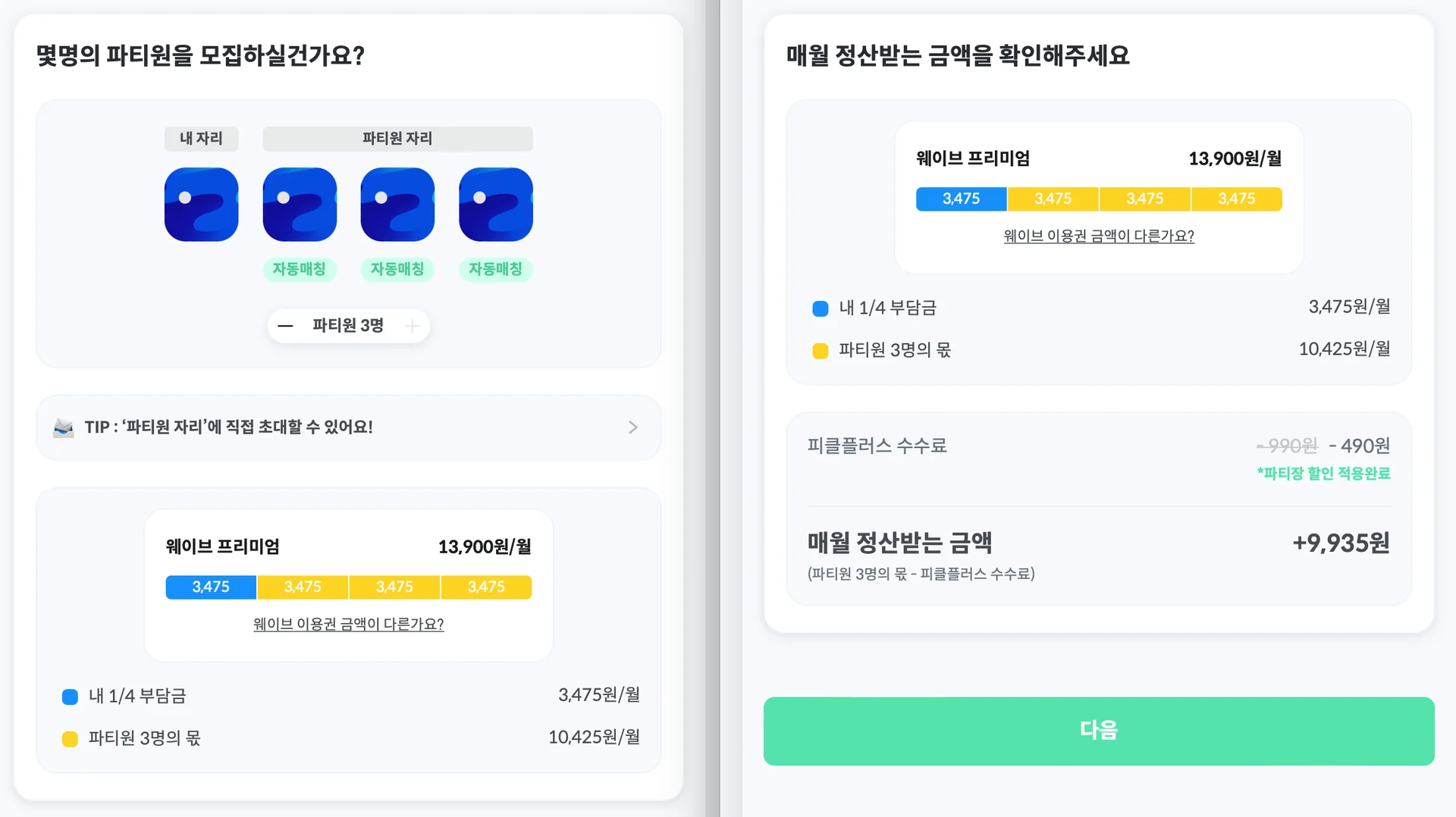Decrease party members with the minus stepper
Image resolution: width=1456 pixels, height=817 pixels.
coord(286,325)
